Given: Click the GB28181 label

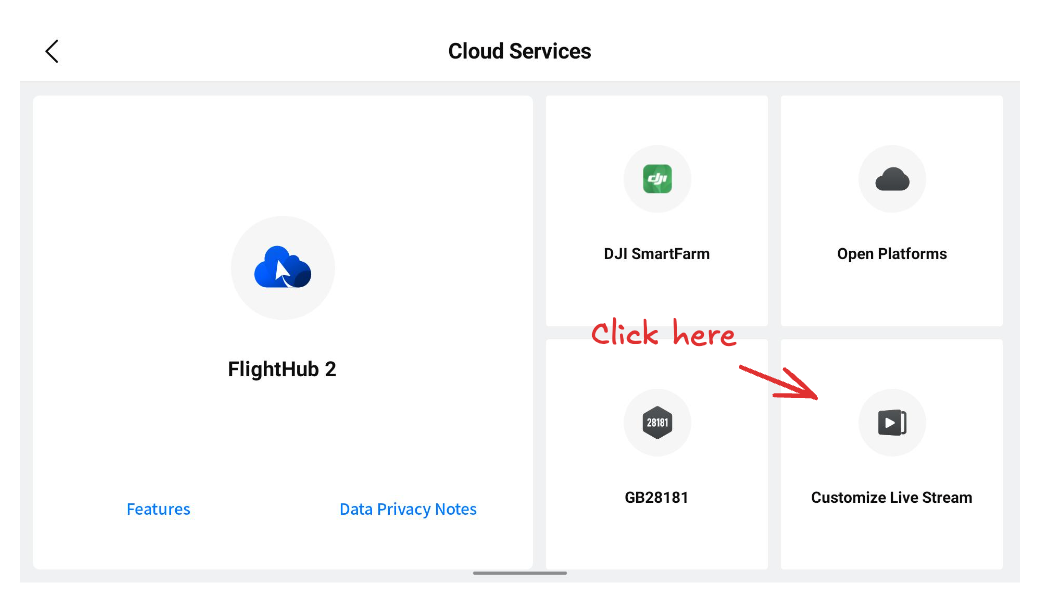Looking at the screenshot, I should tap(657, 498).
